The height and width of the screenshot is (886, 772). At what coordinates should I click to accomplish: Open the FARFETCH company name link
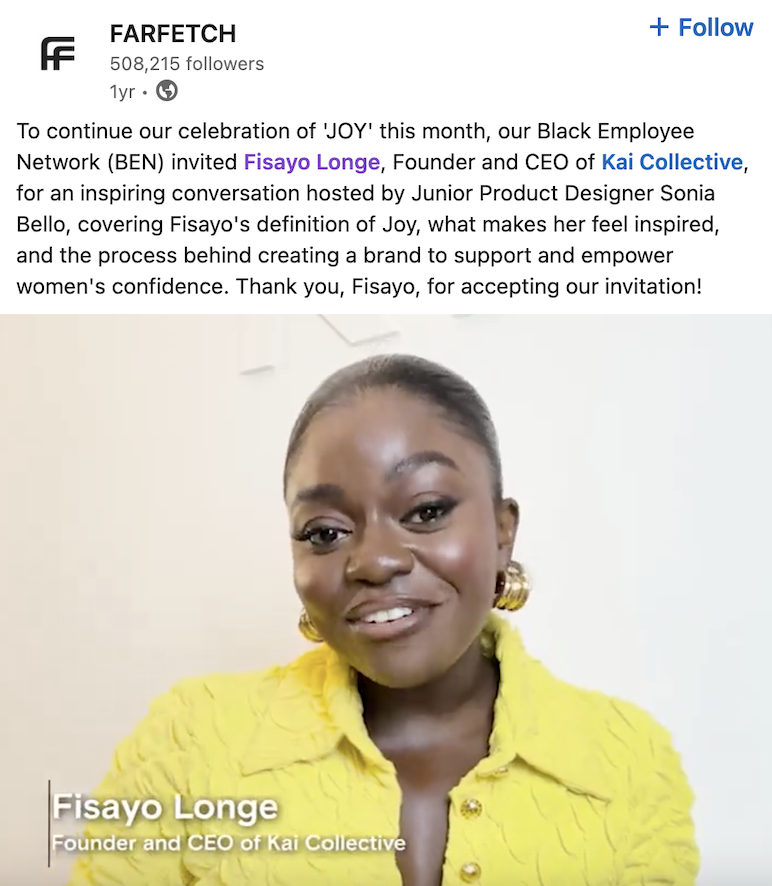click(x=173, y=34)
